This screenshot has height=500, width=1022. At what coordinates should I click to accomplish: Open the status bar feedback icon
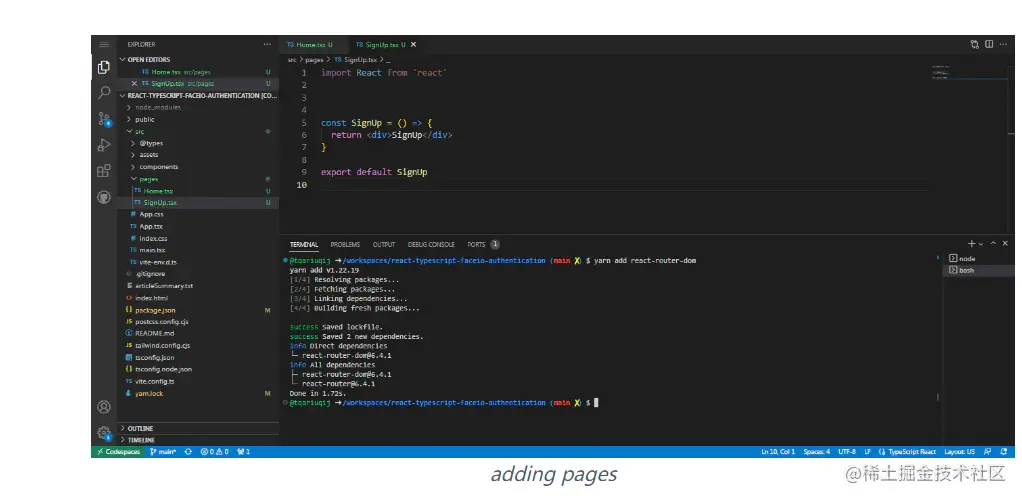[x=987, y=452]
